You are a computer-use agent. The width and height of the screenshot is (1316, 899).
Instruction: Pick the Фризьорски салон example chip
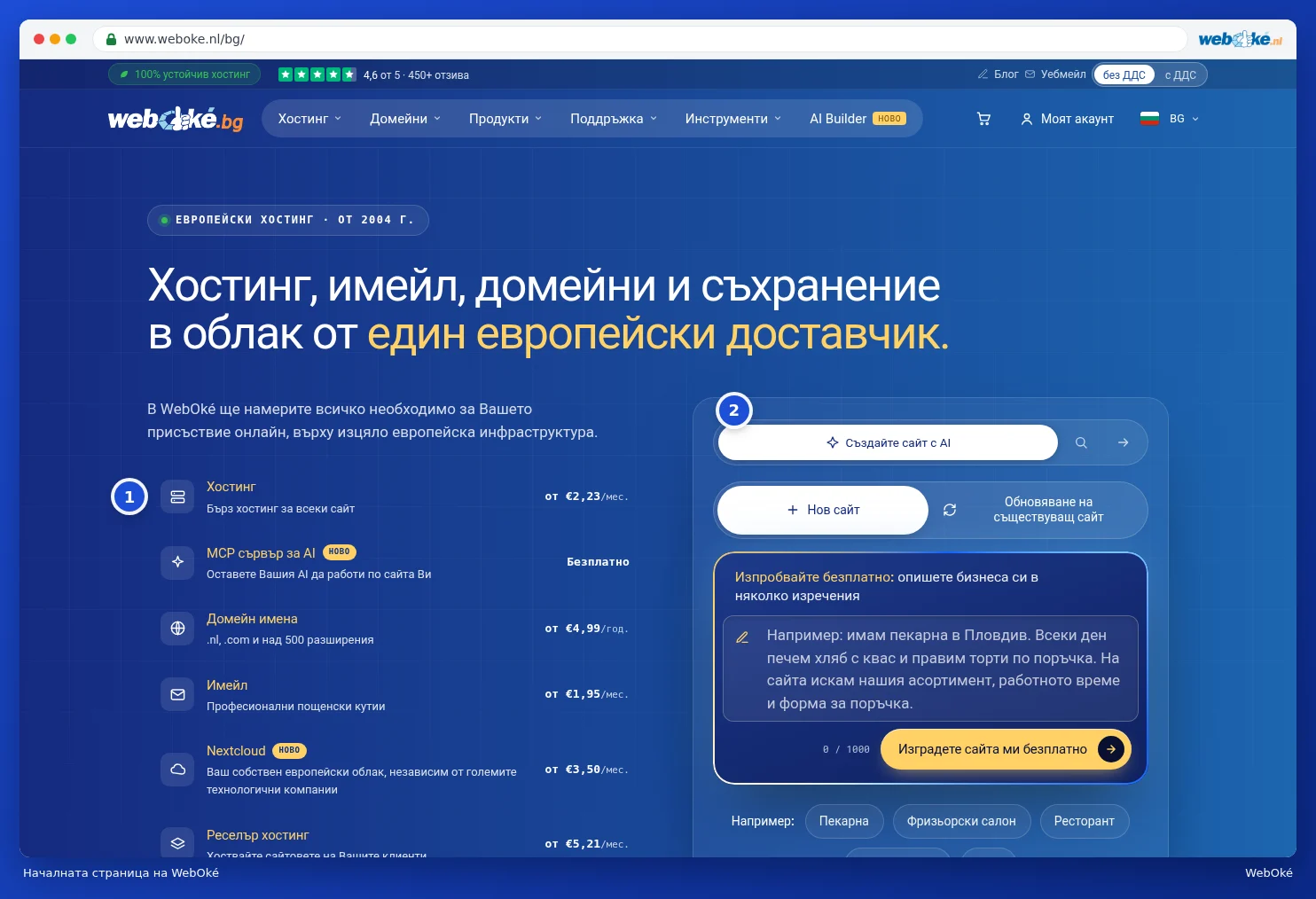(x=961, y=821)
